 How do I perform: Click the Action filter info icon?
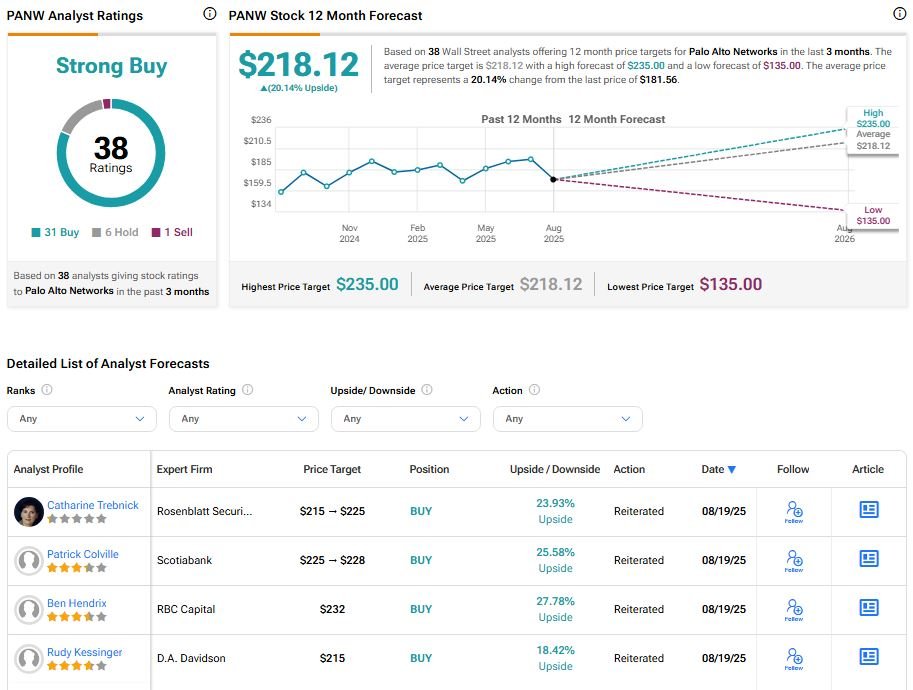click(537, 390)
